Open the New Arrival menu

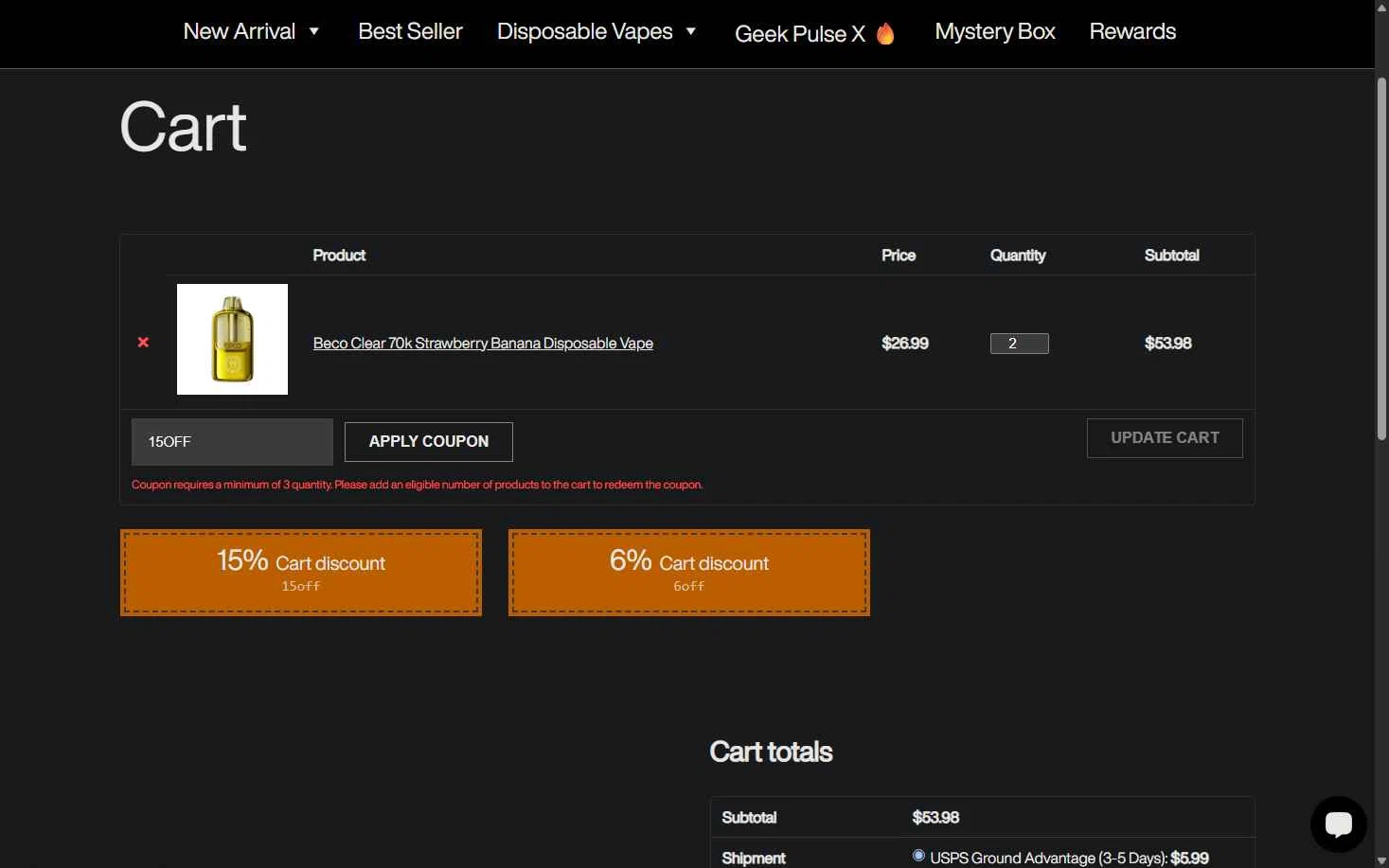click(x=240, y=31)
